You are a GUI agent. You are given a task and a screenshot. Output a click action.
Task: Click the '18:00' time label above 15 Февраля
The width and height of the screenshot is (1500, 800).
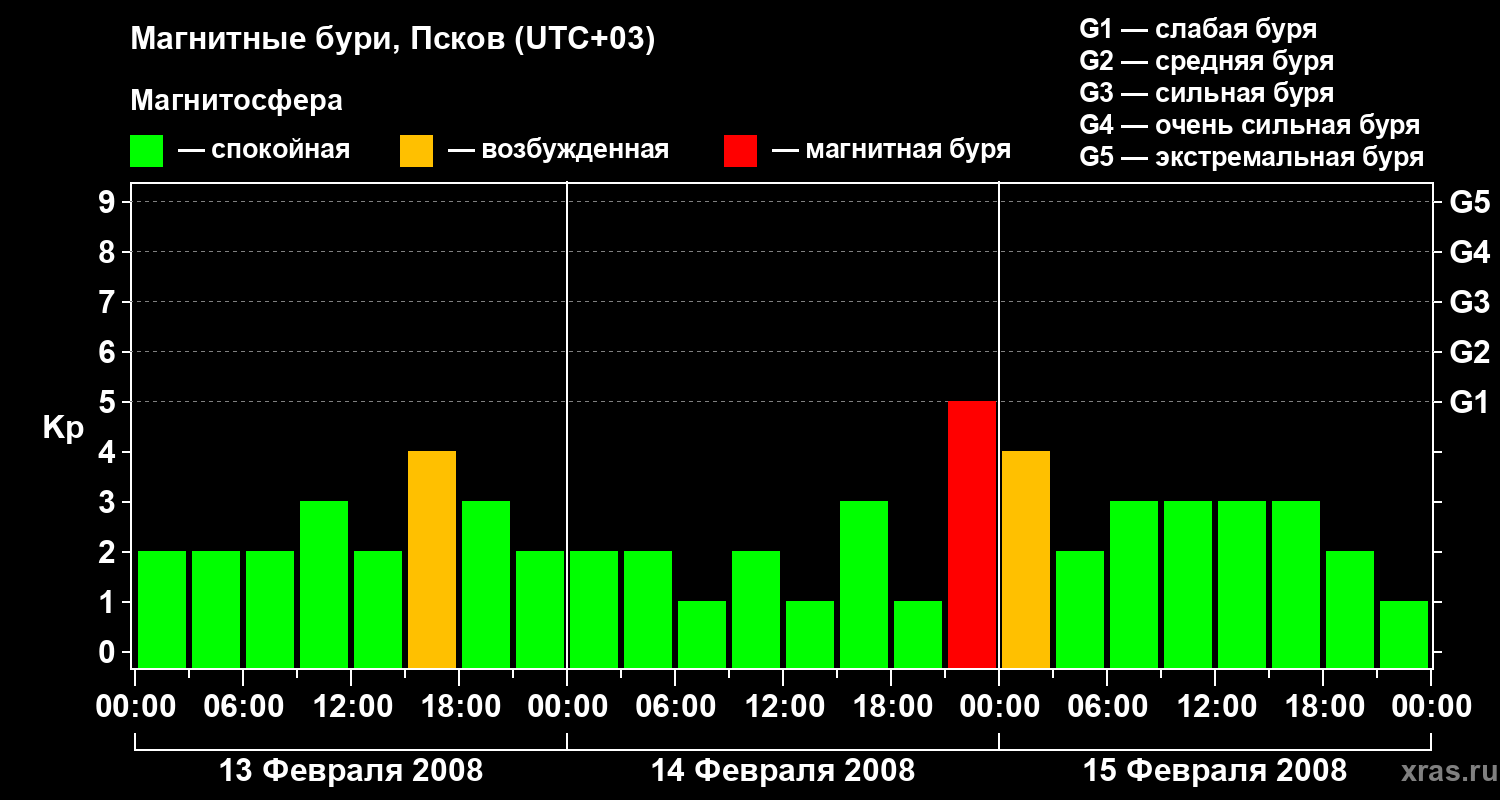coord(1324,708)
